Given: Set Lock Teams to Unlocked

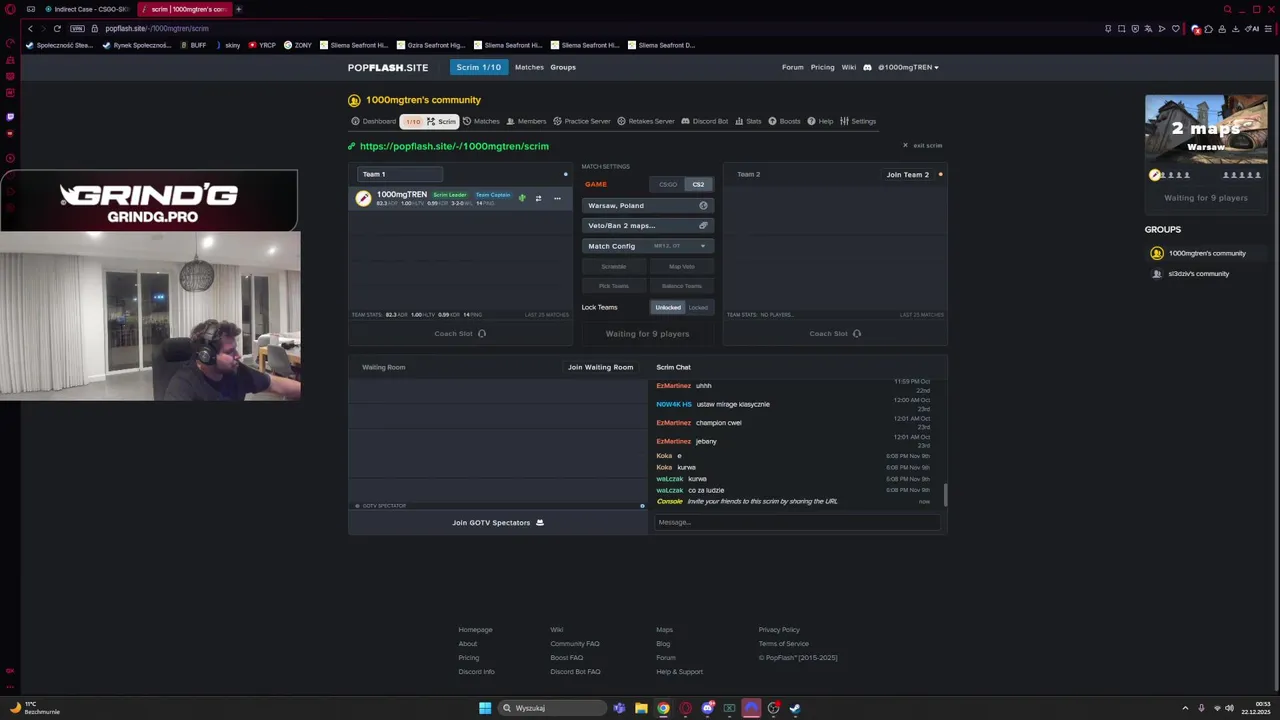Looking at the screenshot, I should pos(668,307).
